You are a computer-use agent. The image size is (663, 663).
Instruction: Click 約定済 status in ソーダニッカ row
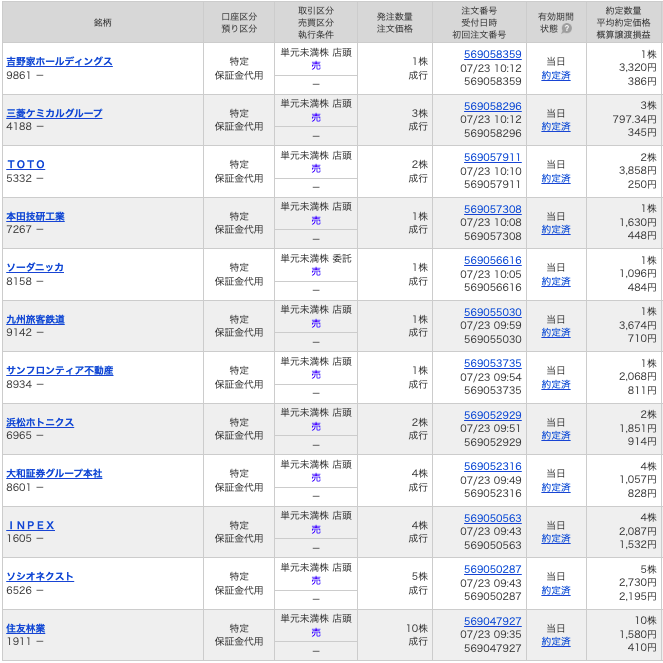(x=556, y=281)
